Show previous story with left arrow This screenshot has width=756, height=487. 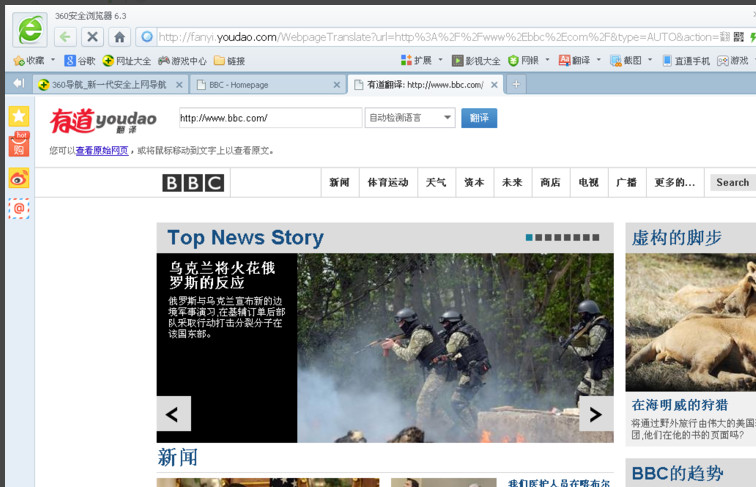[173, 413]
